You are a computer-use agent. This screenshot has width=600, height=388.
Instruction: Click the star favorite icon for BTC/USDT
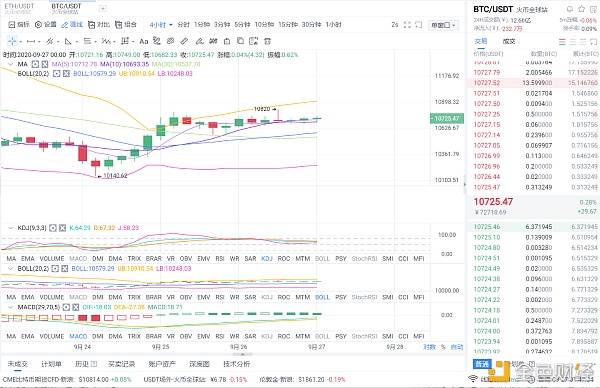[x=582, y=9]
